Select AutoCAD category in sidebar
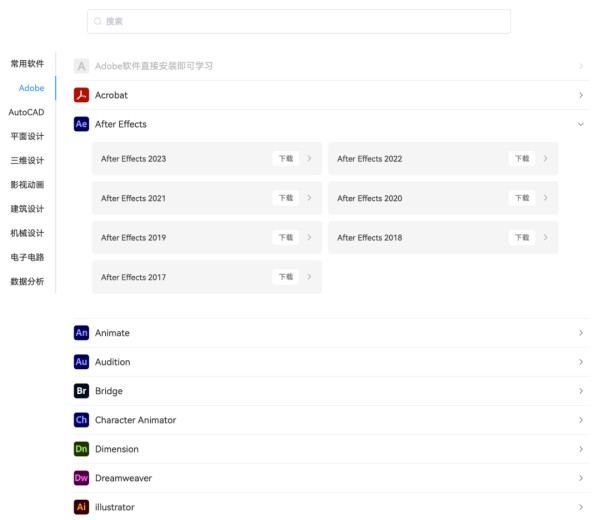 [x=26, y=112]
